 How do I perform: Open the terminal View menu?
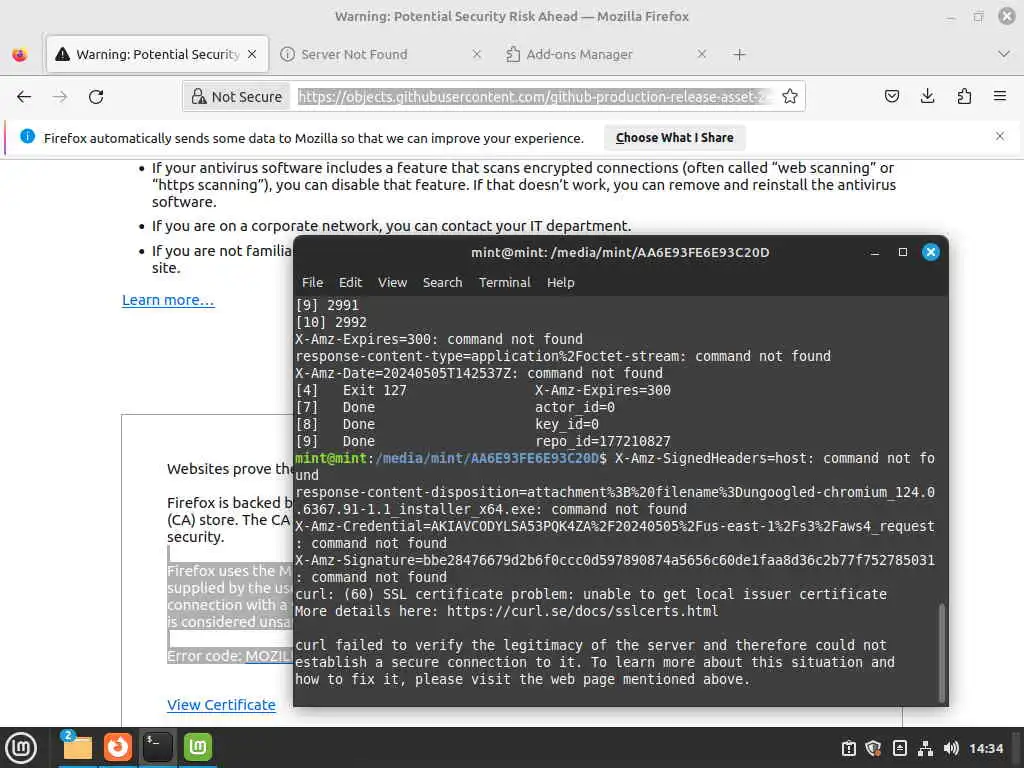pos(392,282)
